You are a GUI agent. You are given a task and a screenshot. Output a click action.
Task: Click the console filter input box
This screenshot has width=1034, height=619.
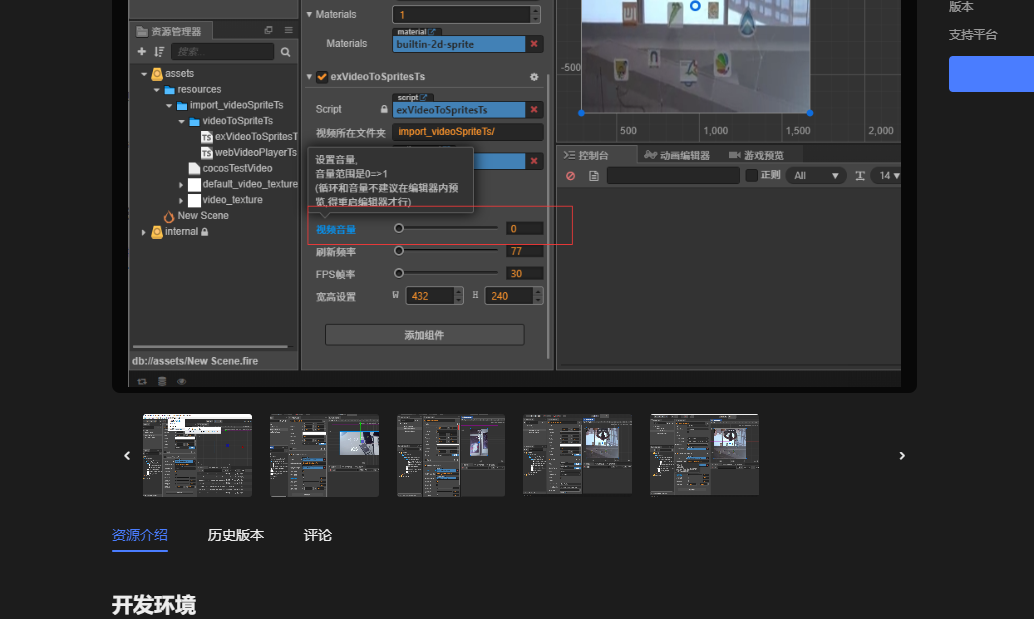coord(673,175)
